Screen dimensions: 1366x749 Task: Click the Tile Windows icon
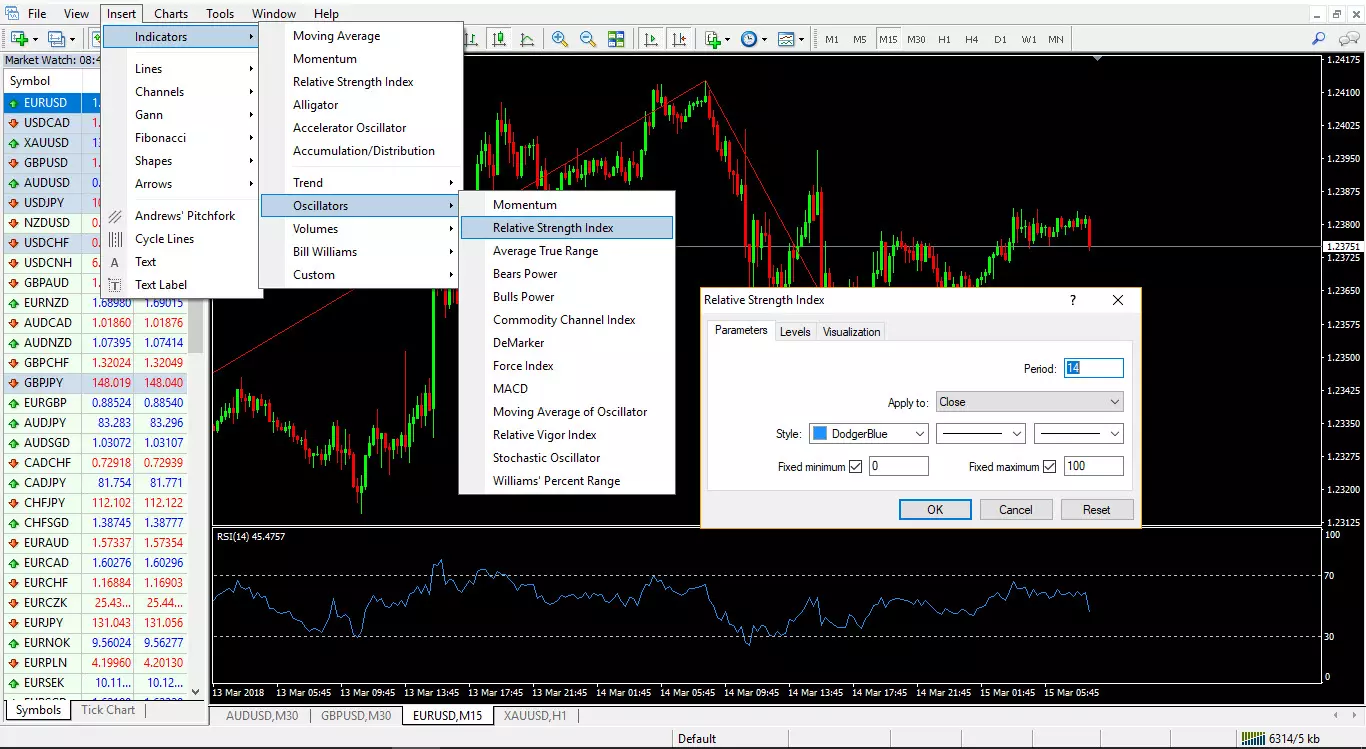tap(616, 39)
